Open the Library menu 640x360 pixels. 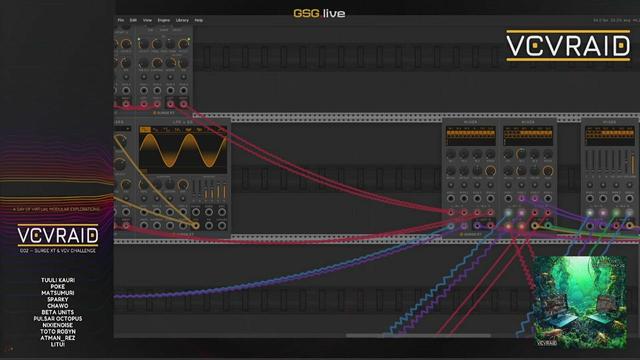182,20
